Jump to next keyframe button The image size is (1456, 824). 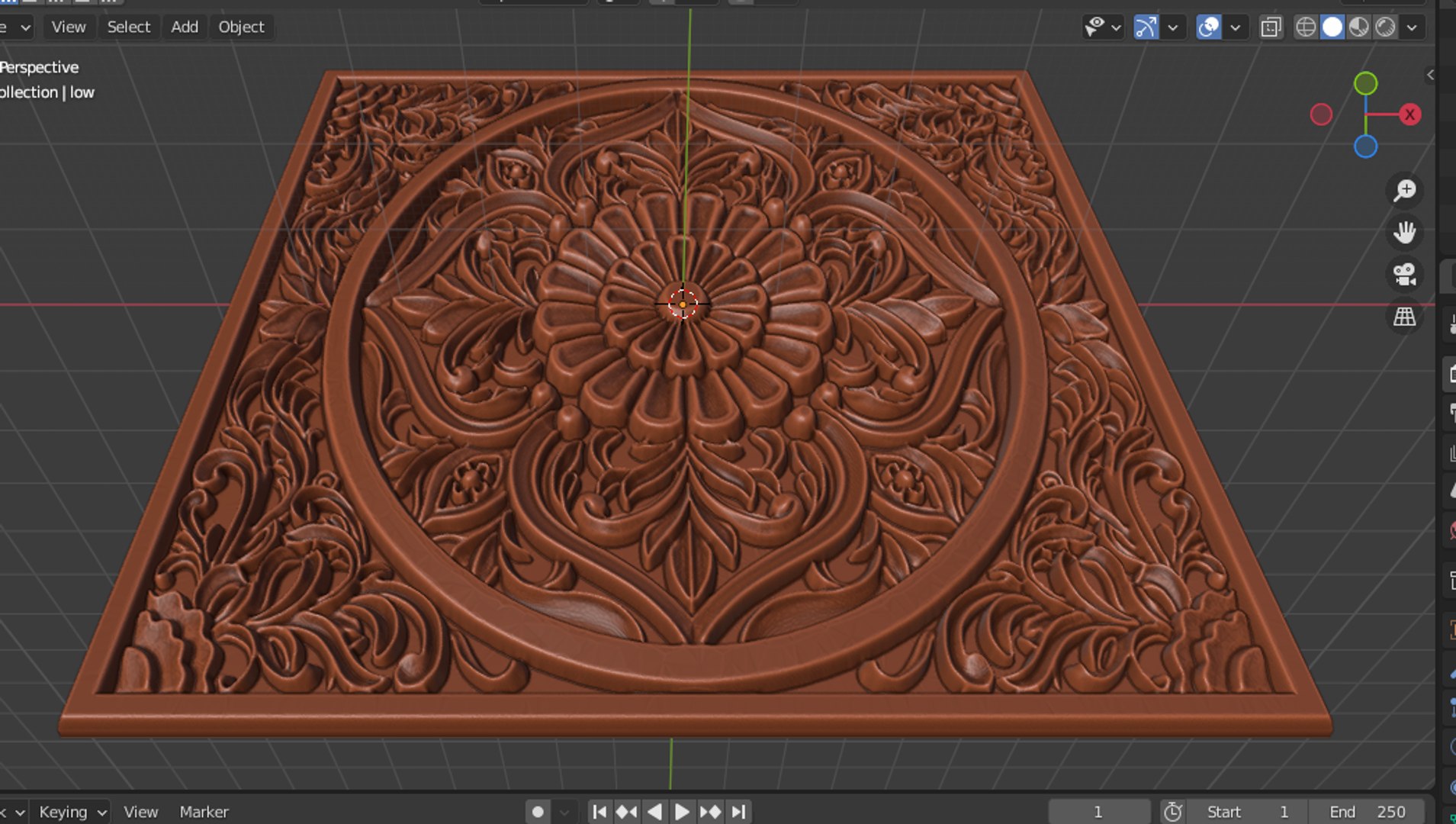(710, 812)
